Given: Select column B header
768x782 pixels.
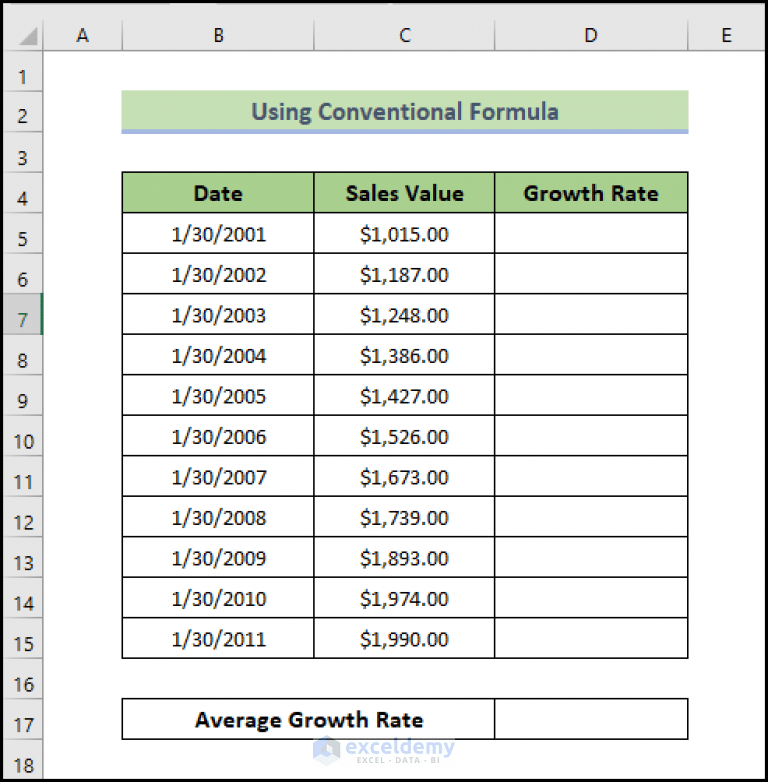Looking at the screenshot, I should click(218, 35).
